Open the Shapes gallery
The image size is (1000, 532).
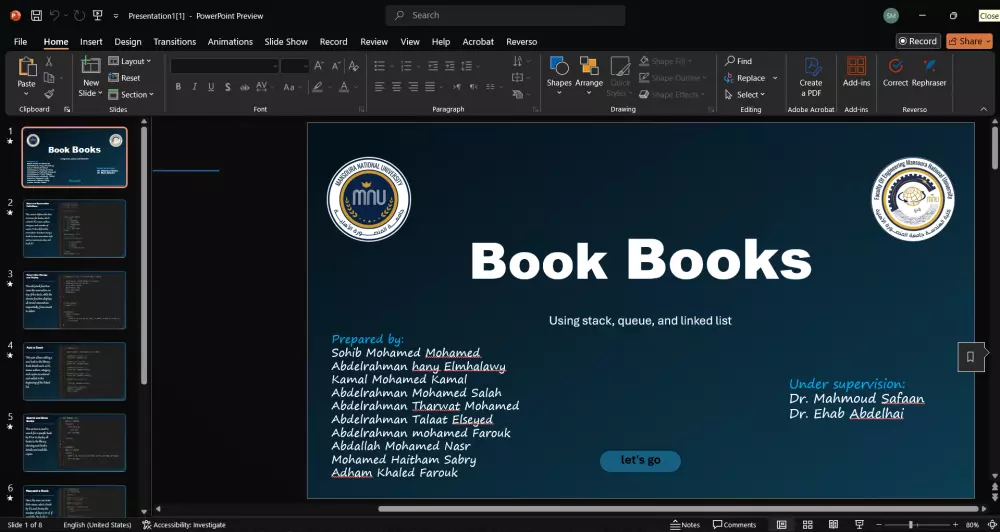tap(559, 72)
